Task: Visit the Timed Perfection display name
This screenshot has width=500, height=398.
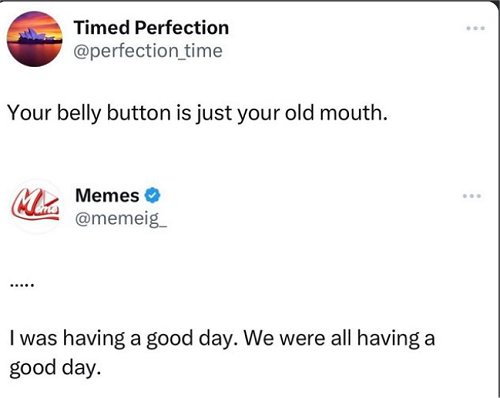Action: [151, 27]
